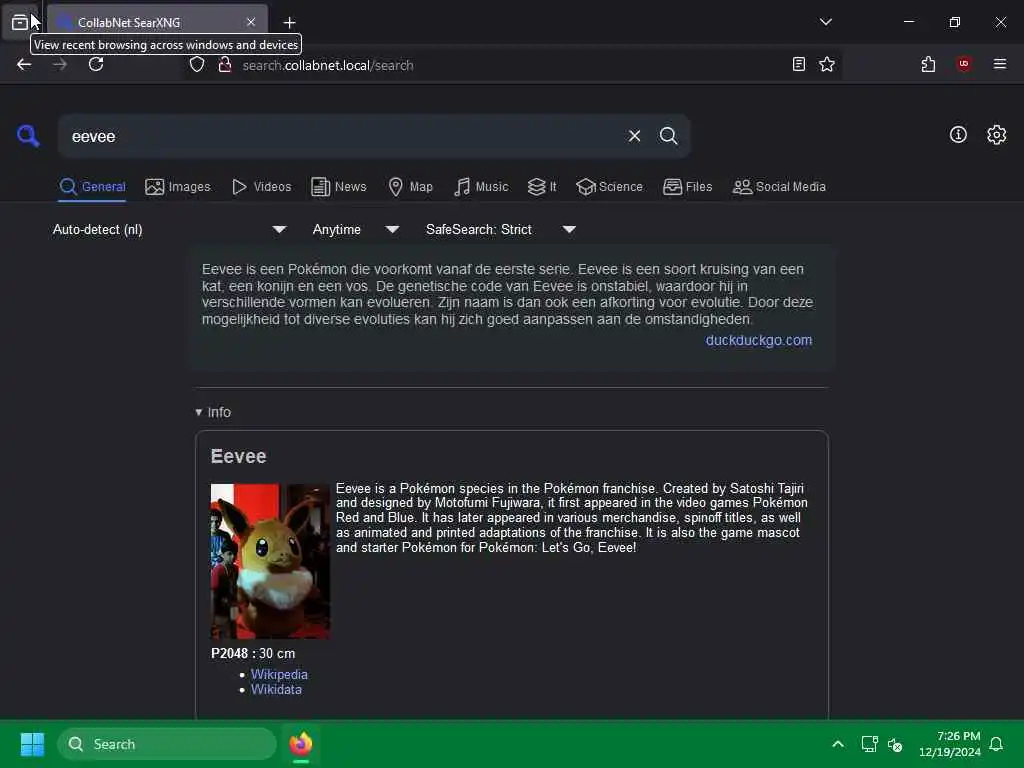The width and height of the screenshot is (1024, 768).
Task: Open the Windows Start menu
Action: click(x=32, y=744)
